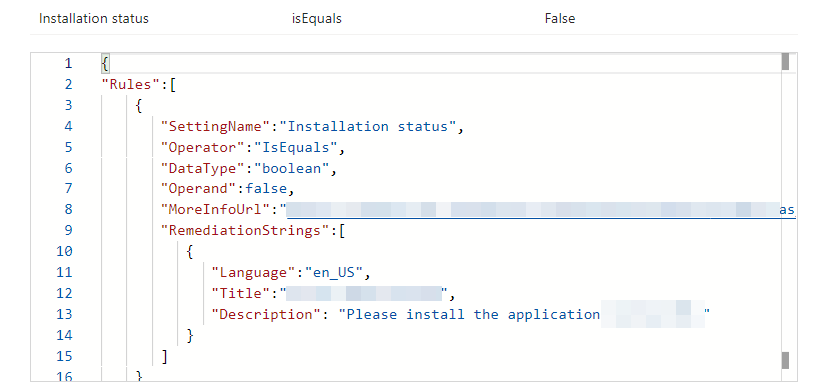The image size is (828, 385).
Task: Click the "SettingName" key
Action: click(216, 126)
